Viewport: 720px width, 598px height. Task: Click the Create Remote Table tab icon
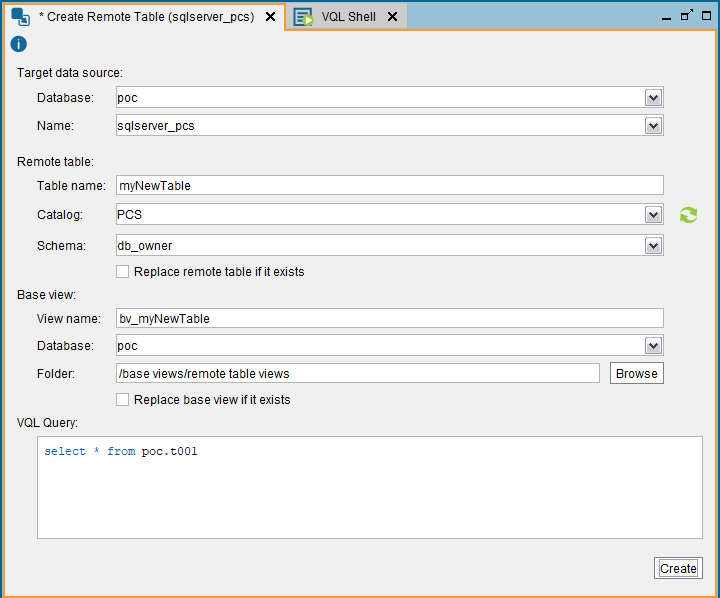click(21, 17)
